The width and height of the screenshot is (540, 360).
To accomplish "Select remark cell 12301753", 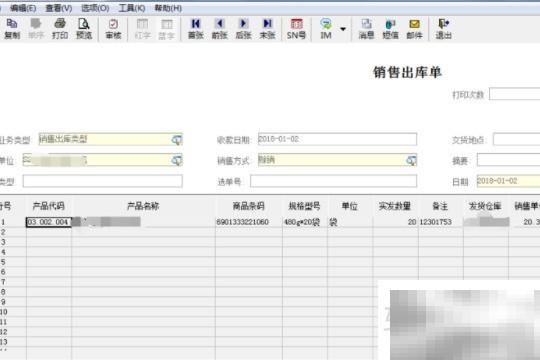I will pos(440,222).
